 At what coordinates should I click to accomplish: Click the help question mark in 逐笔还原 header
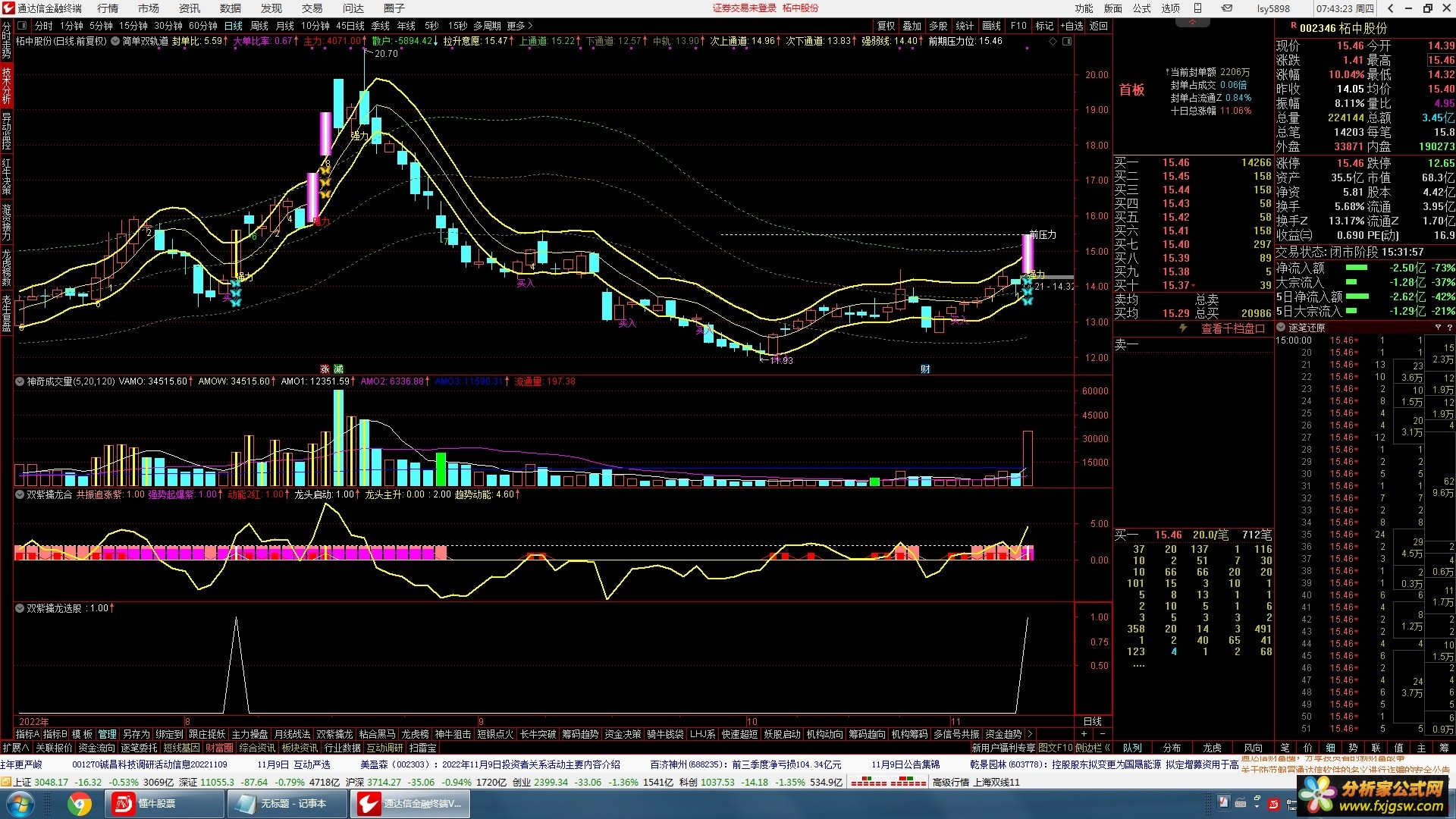(1449, 328)
